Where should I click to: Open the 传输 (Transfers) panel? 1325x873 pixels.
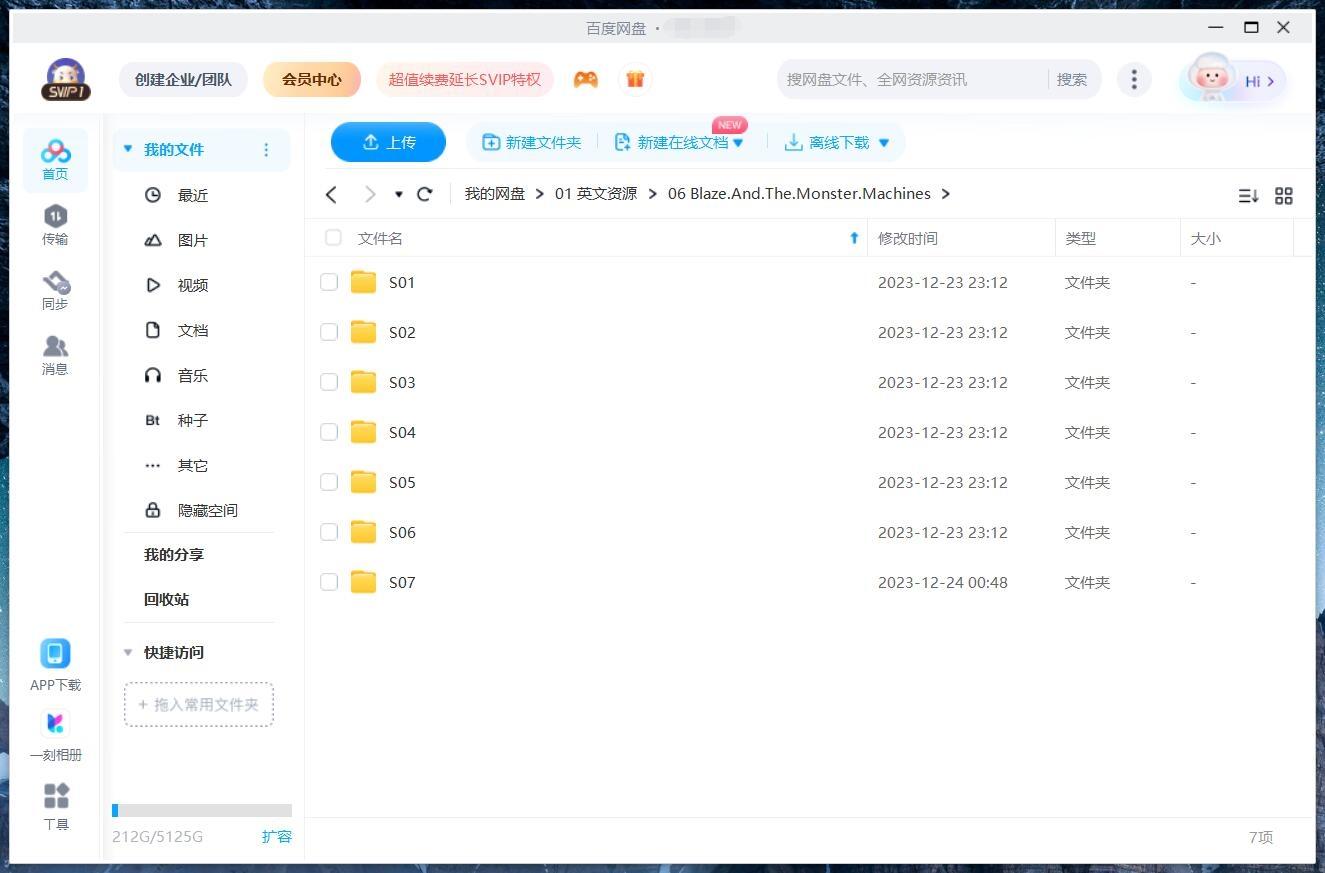(x=55, y=224)
